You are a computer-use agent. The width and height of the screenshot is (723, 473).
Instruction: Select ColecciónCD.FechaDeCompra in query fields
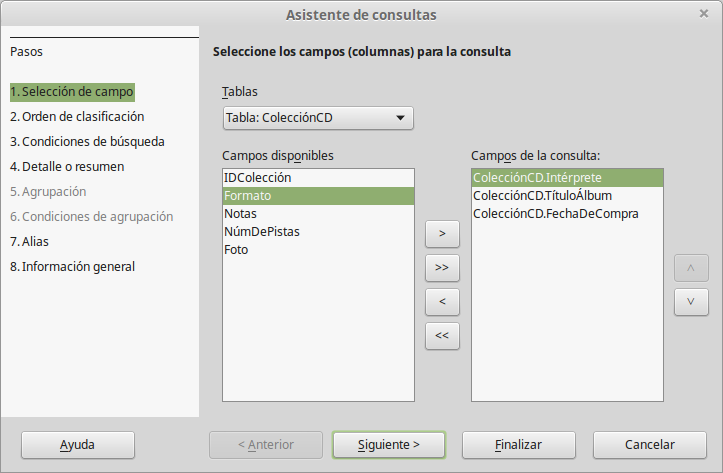[x=556, y=213]
